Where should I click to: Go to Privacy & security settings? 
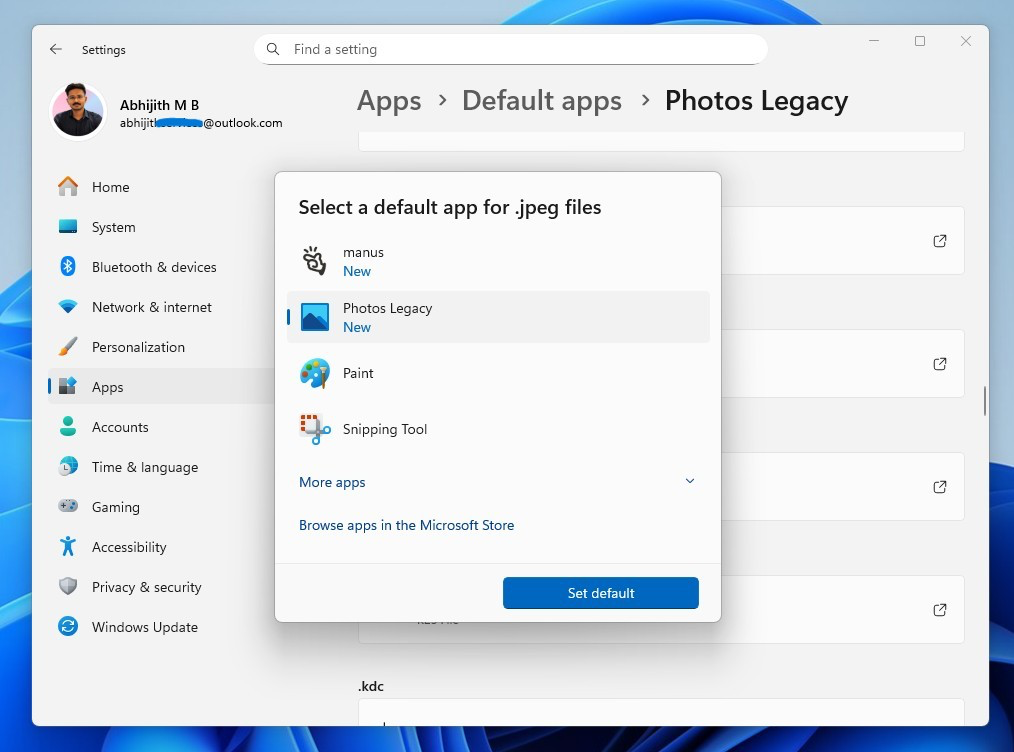[x=146, y=587]
